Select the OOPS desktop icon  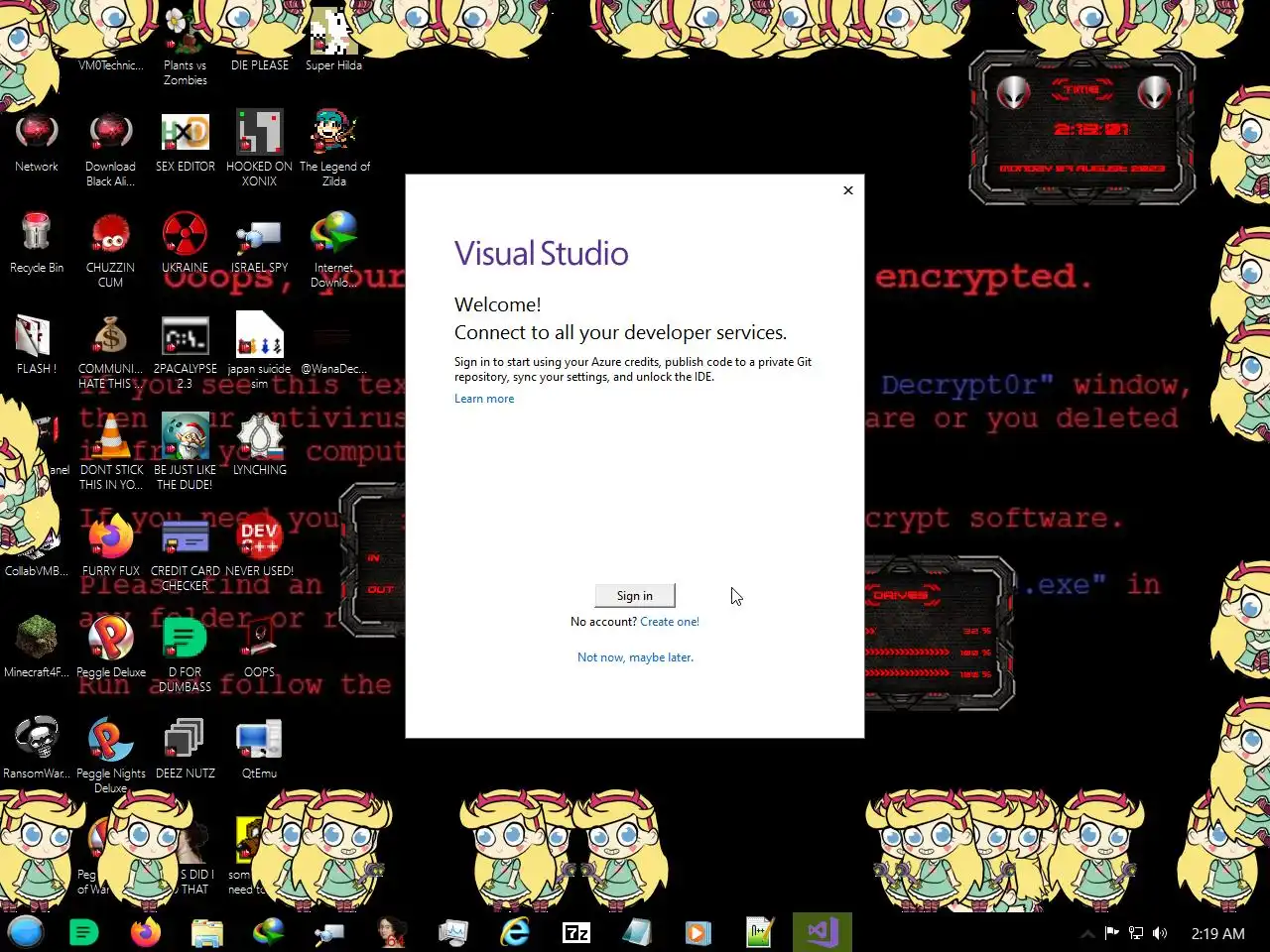260,649
